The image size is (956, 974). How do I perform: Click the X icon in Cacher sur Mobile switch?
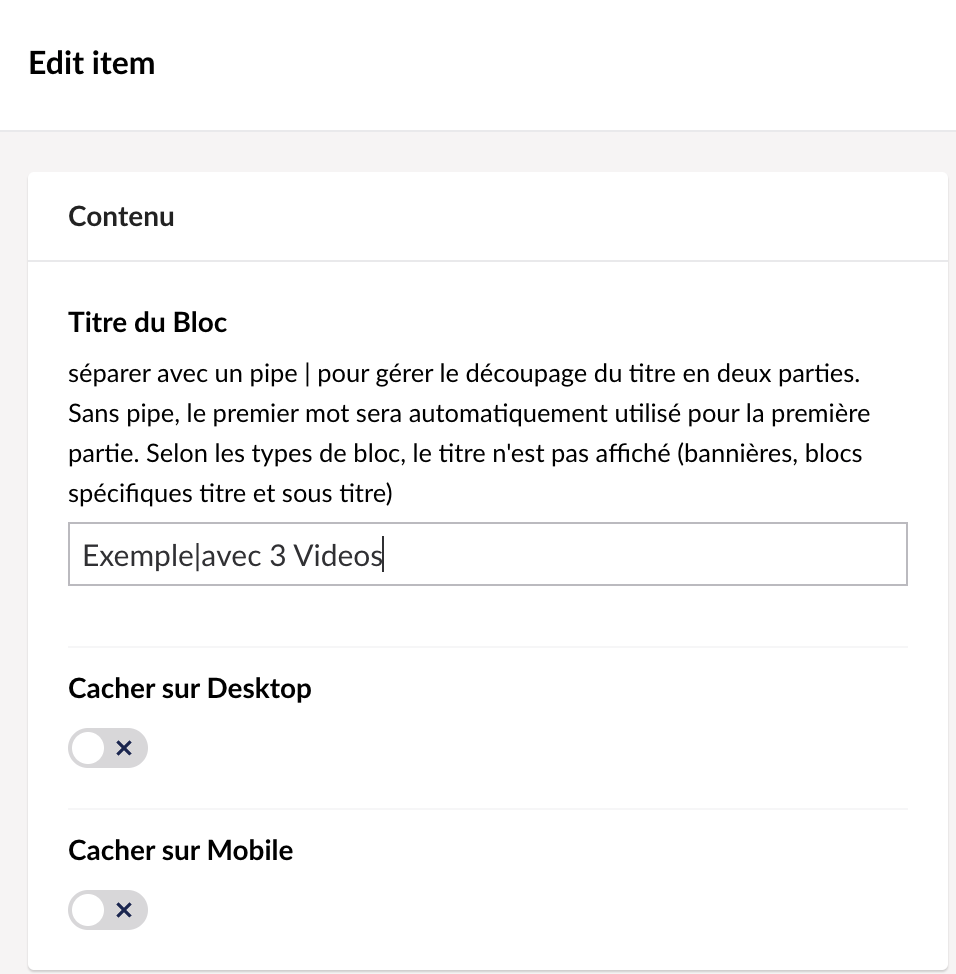124,910
